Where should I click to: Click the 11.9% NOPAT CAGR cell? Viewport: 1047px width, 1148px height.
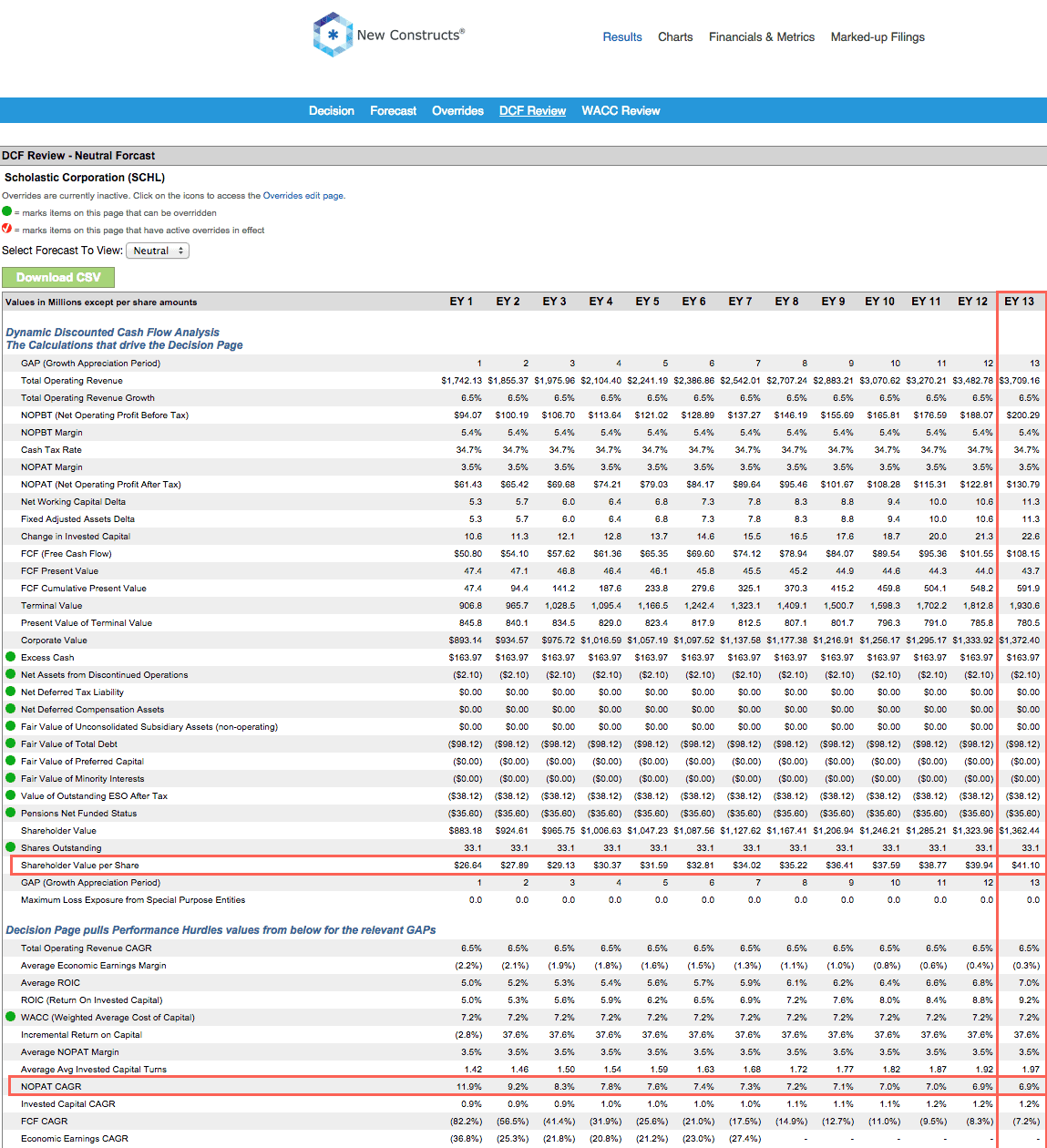(469, 1086)
